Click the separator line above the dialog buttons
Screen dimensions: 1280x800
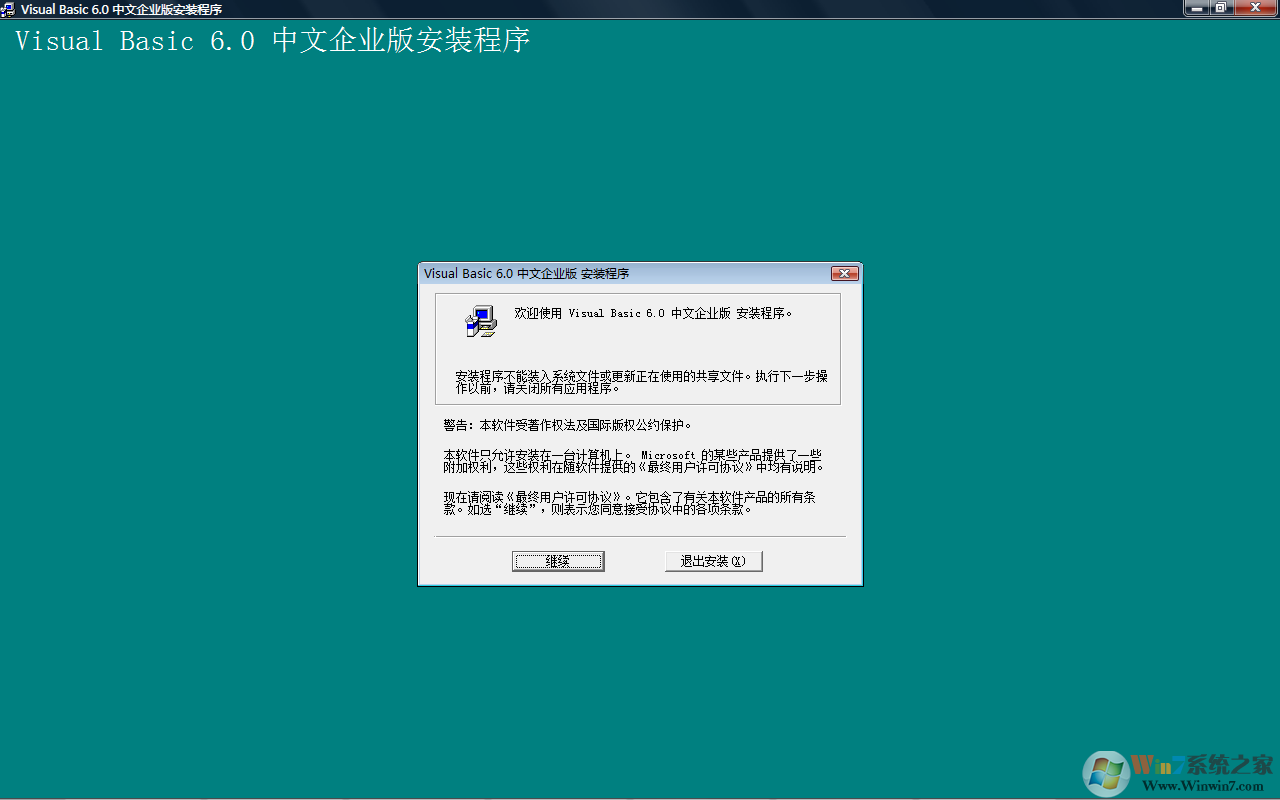tap(640, 537)
